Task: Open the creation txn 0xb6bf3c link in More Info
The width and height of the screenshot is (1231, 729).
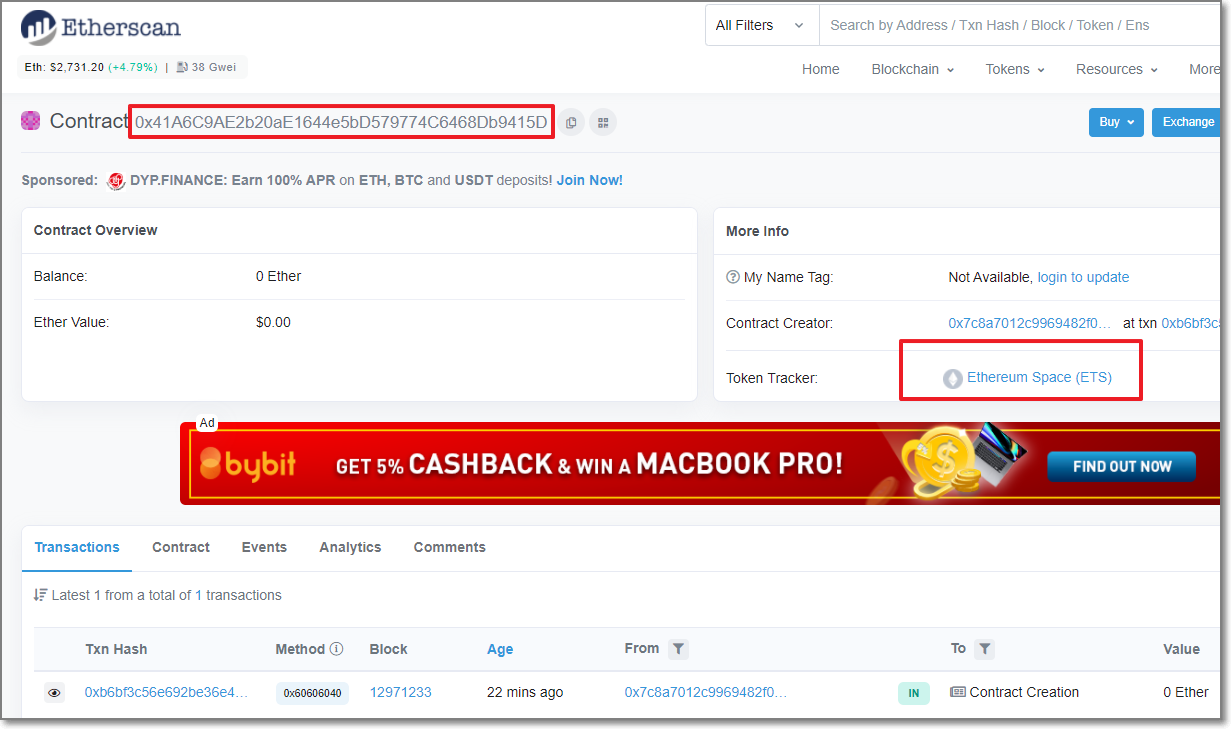Action: pos(1191,323)
